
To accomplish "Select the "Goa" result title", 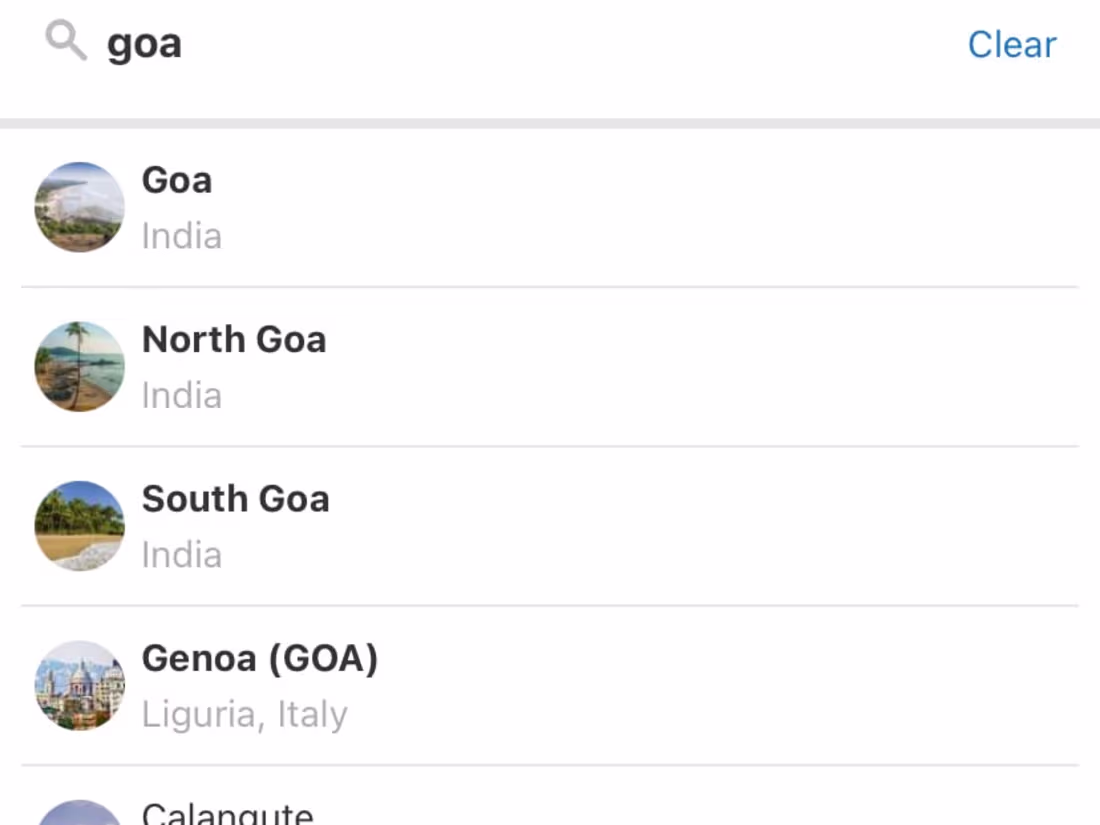I will [177, 181].
